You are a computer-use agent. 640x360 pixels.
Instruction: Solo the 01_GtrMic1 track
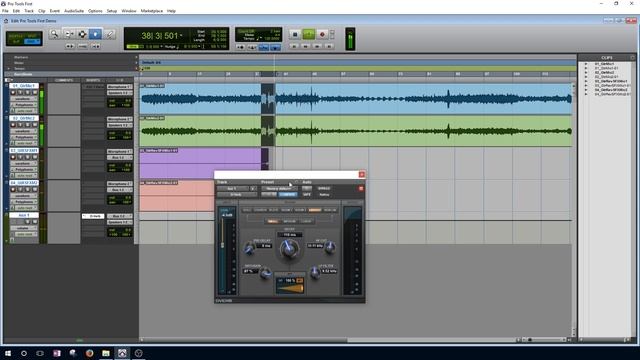[27, 92]
